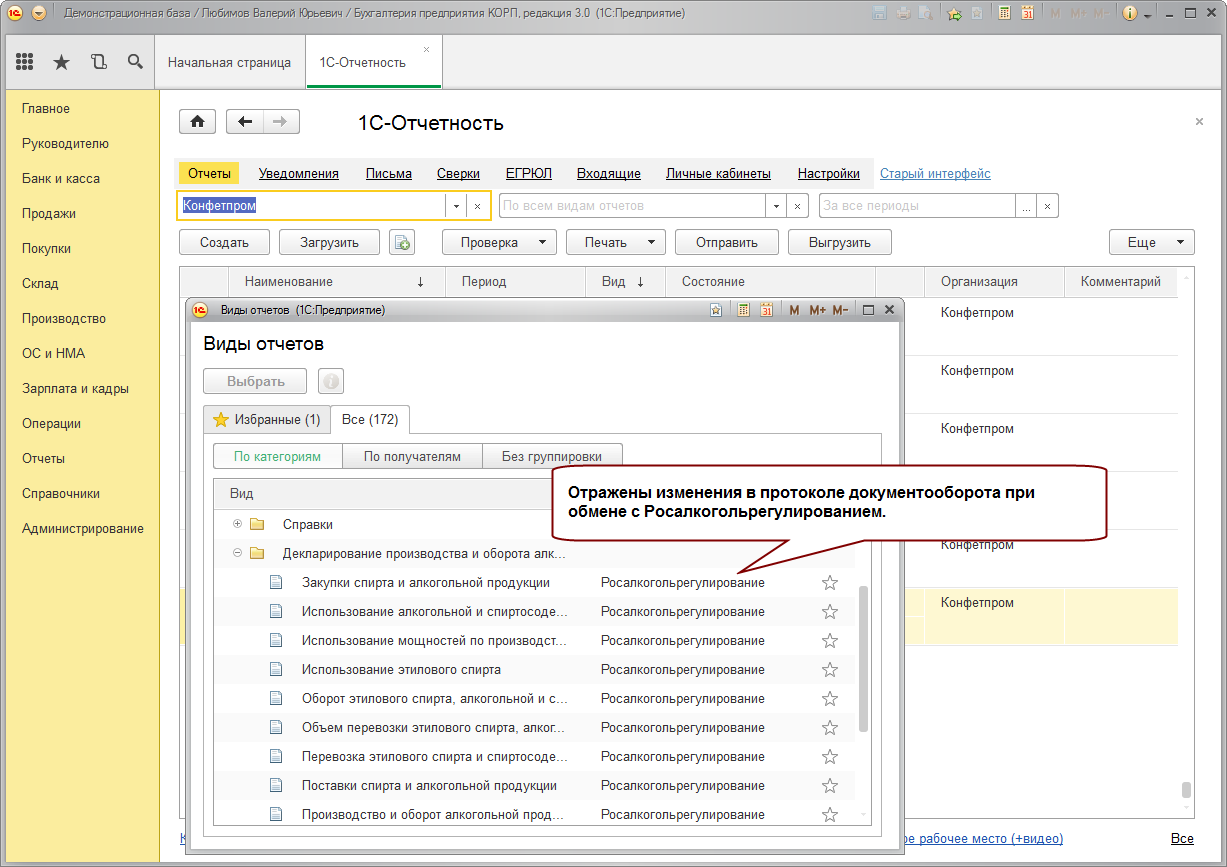
Task: Click the Отправить button
Action: [726, 242]
